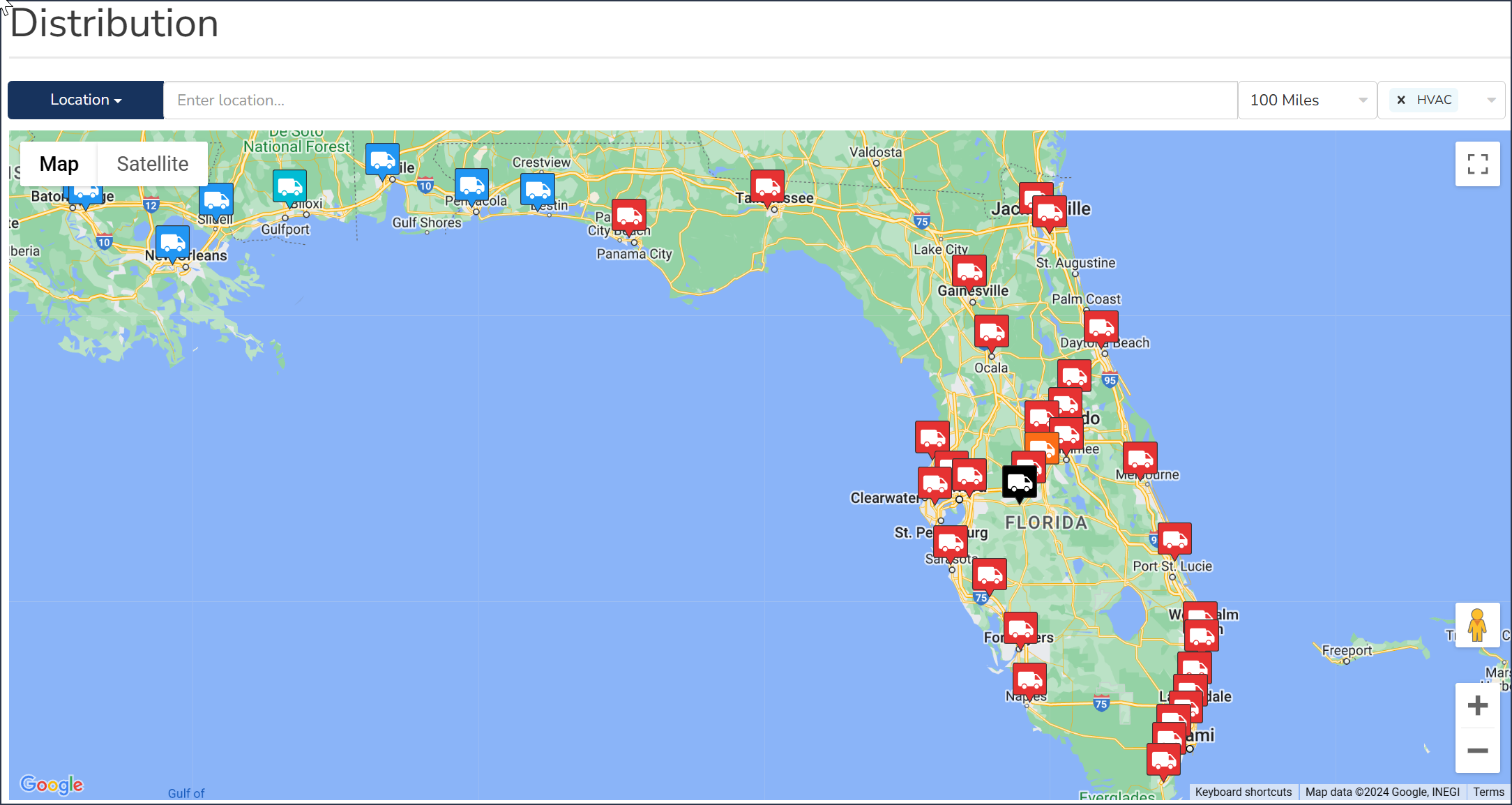Select the blue truck marker at Destin
The image size is (1512, 805).
[538, 190]
